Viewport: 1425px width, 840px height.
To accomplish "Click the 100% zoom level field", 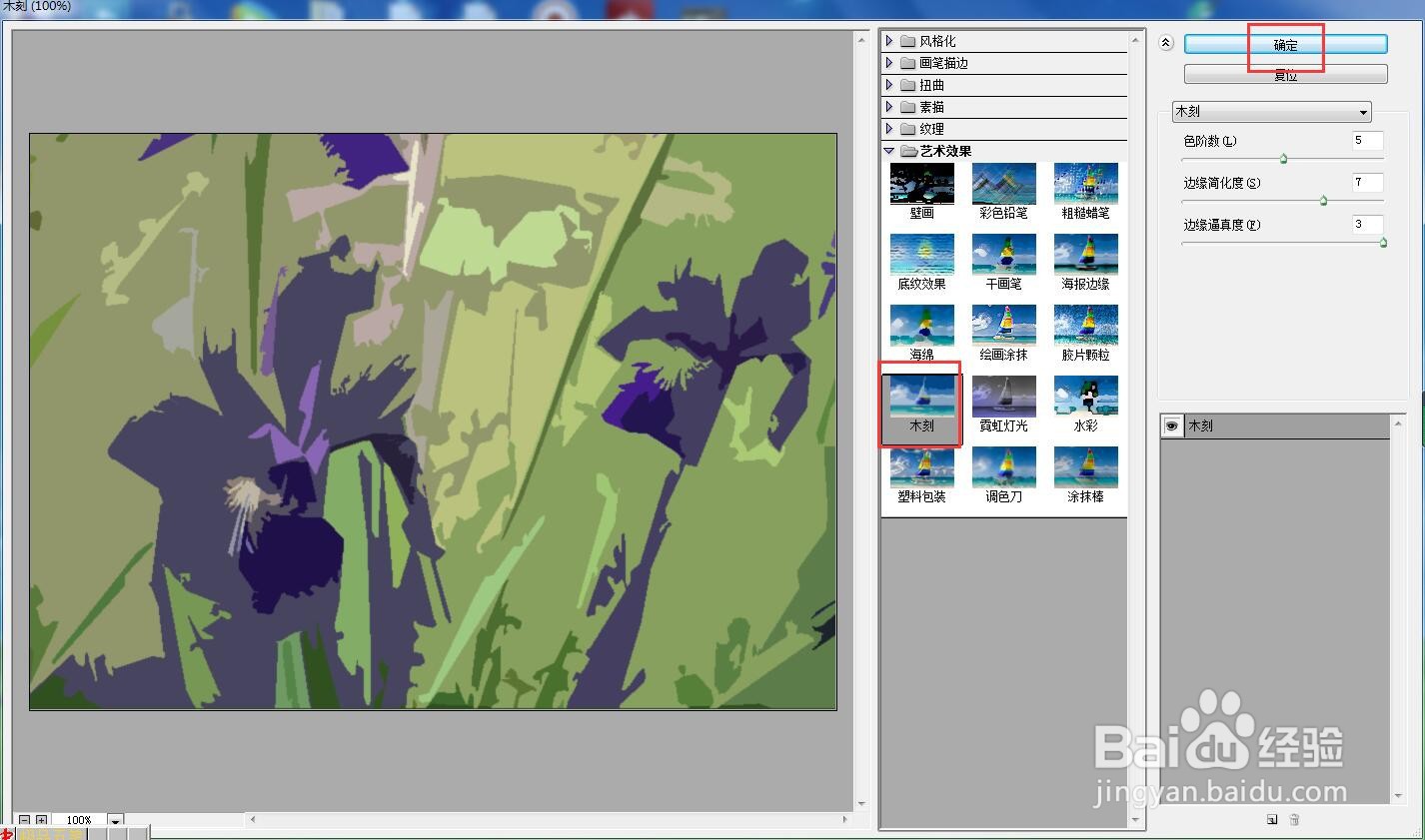I will click(x=80, y=821).
